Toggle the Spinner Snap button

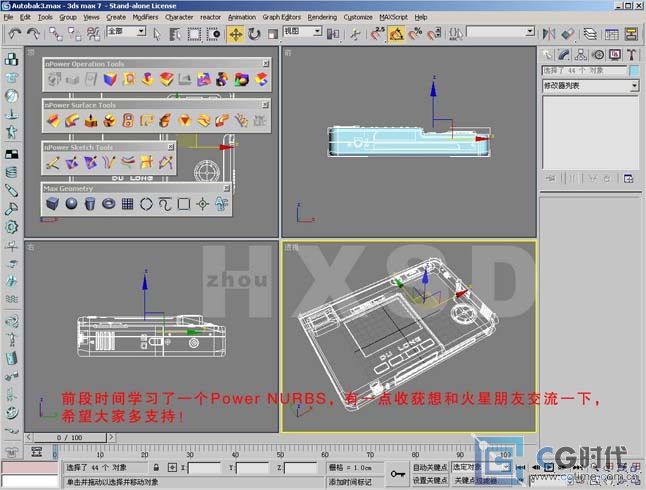pyautogui.click(x=434, y=34)
